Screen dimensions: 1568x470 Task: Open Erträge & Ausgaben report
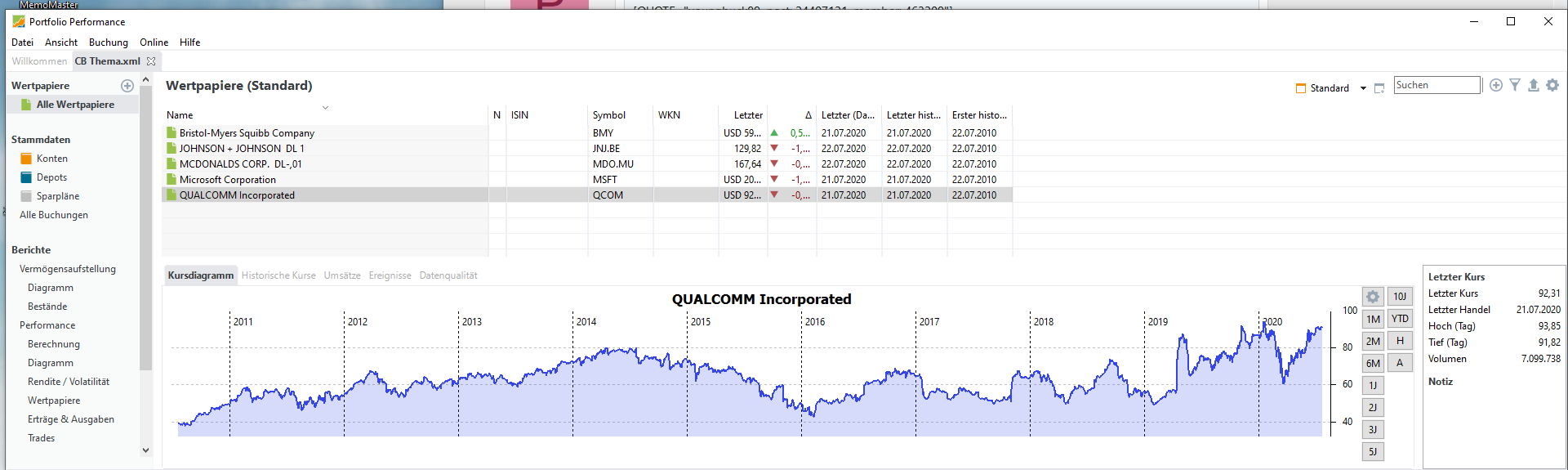[71, 419]
